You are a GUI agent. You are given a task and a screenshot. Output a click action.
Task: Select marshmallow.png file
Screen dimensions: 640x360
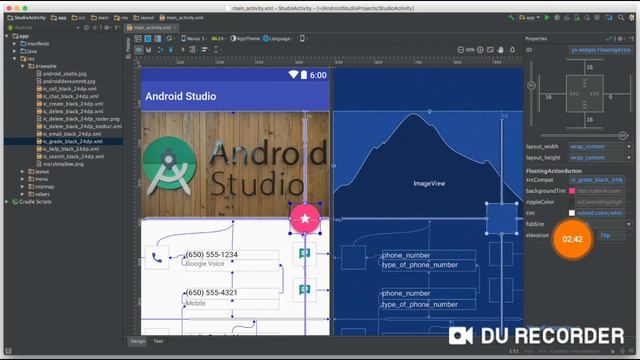pyautogui.click(x=63, y=164)
